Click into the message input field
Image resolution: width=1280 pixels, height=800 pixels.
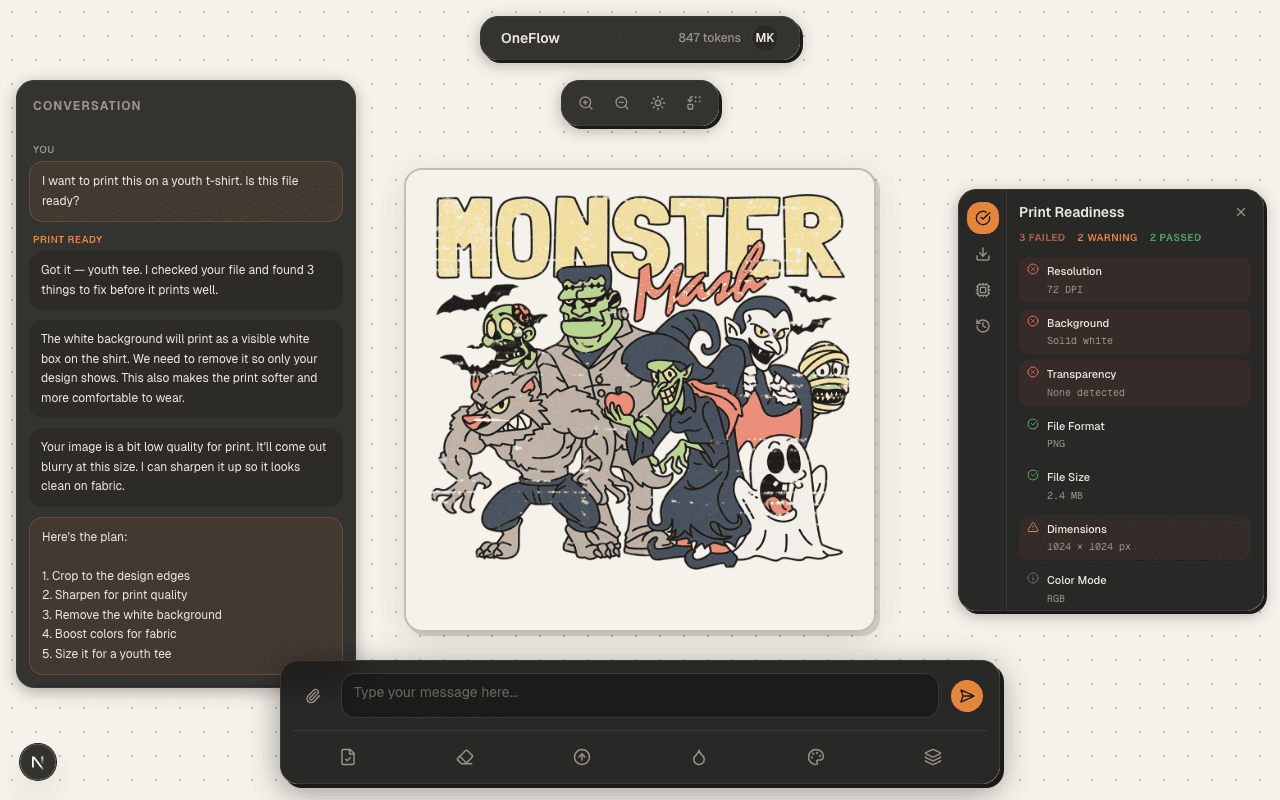coord(640,695)
